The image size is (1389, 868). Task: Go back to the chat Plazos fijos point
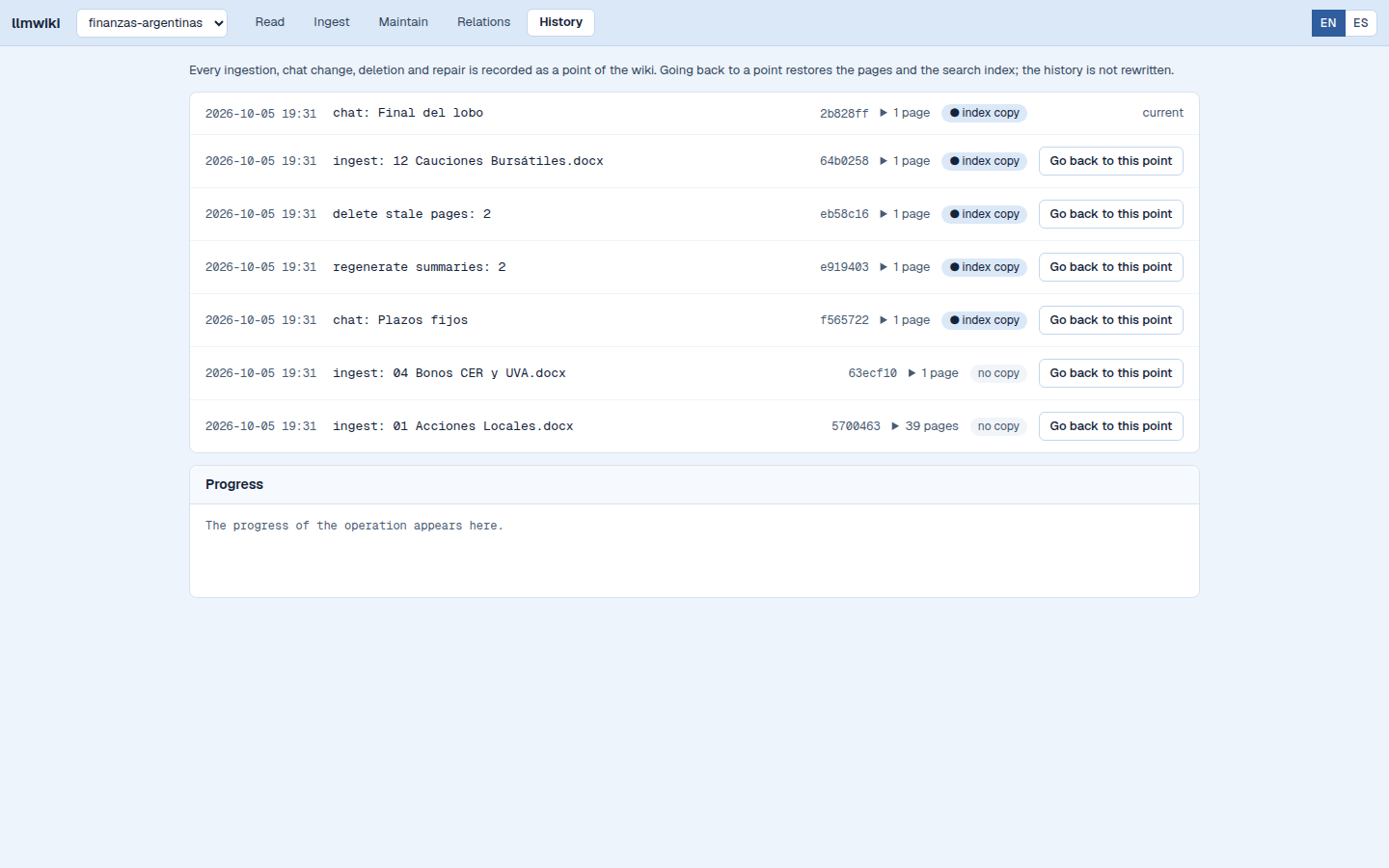click(x=1111, y=320)
